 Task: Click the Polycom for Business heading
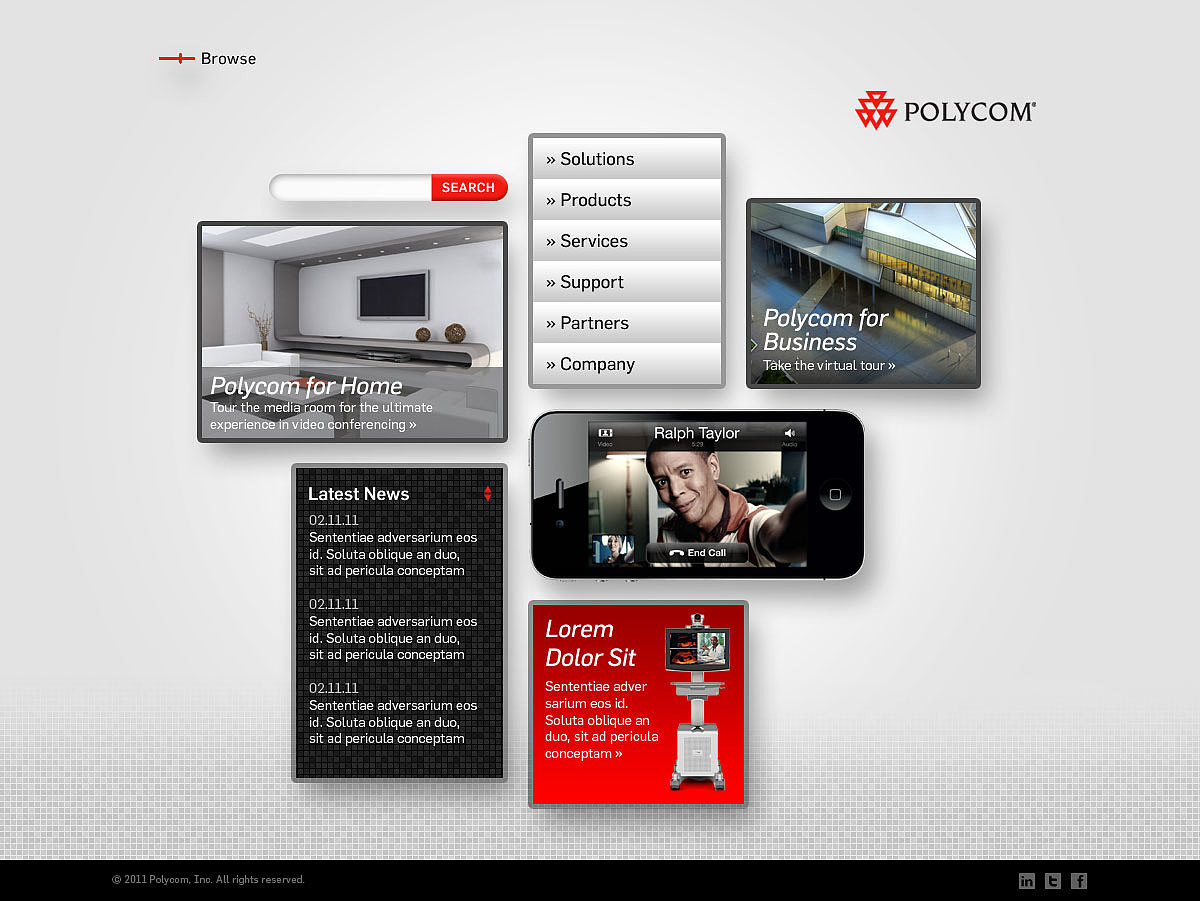click(826, 330)
